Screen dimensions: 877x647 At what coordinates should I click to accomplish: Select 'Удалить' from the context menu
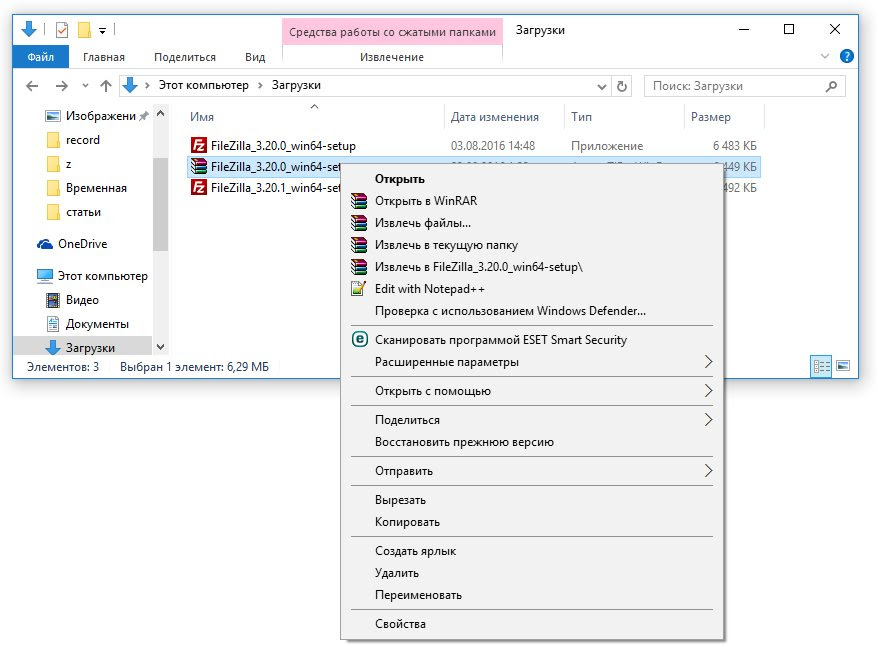coord(397,573)
